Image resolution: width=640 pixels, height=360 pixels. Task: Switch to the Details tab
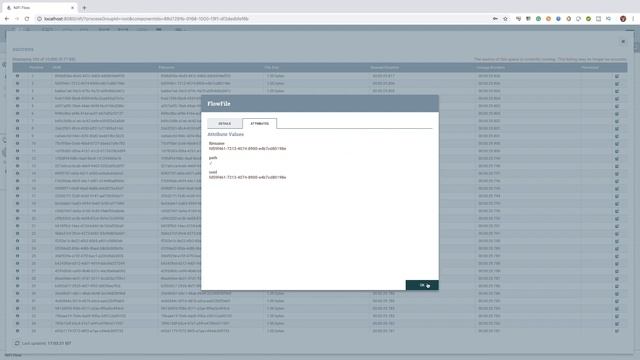(x=224, y=123)
